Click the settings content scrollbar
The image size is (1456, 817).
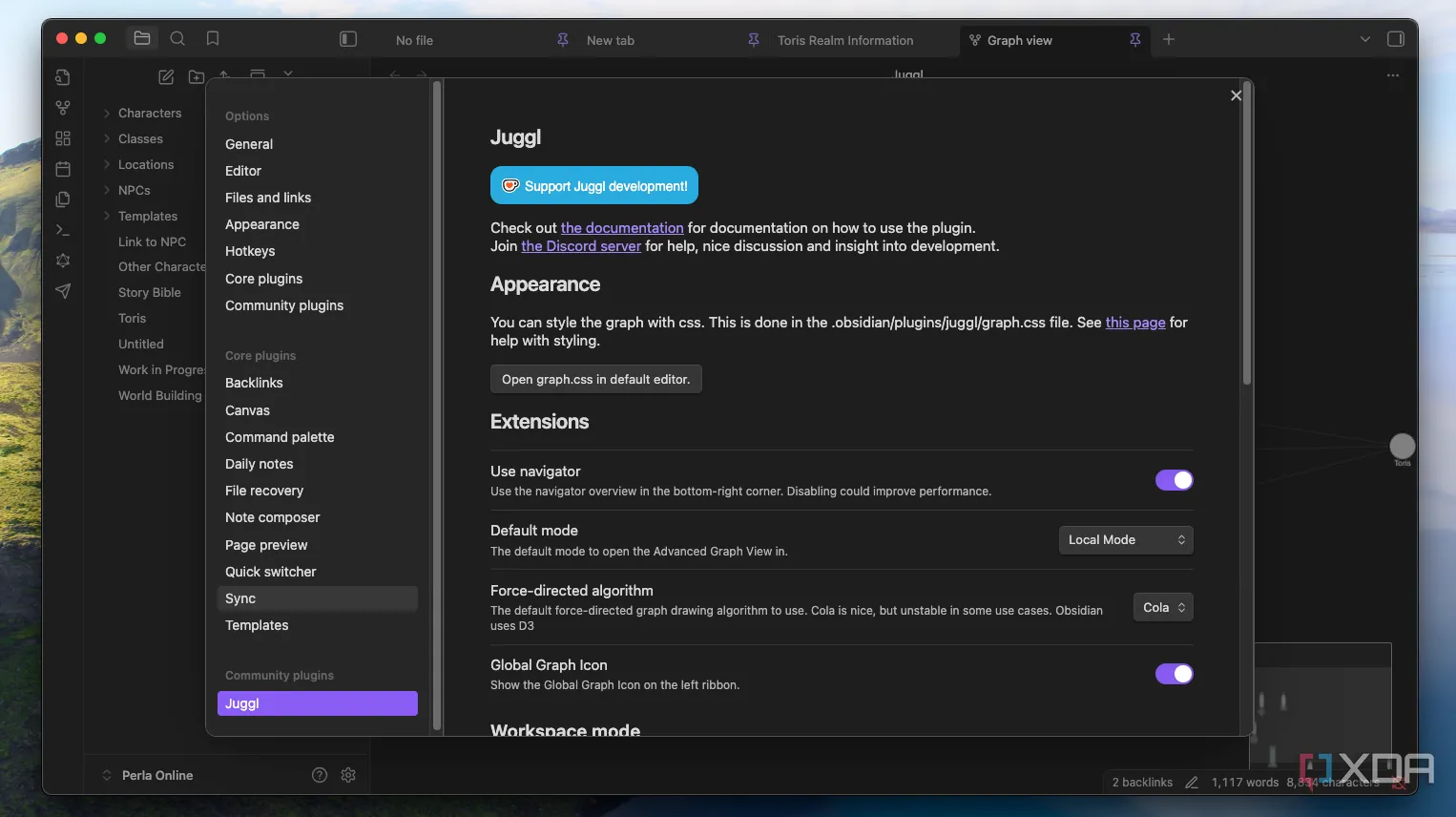(x=1246, y=234)
